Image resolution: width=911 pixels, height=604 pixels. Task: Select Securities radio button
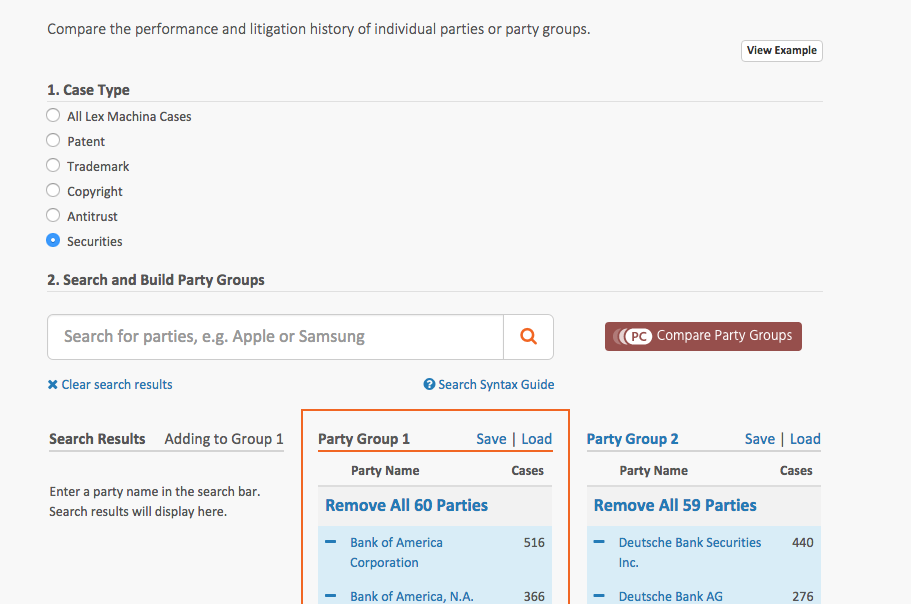53,240
